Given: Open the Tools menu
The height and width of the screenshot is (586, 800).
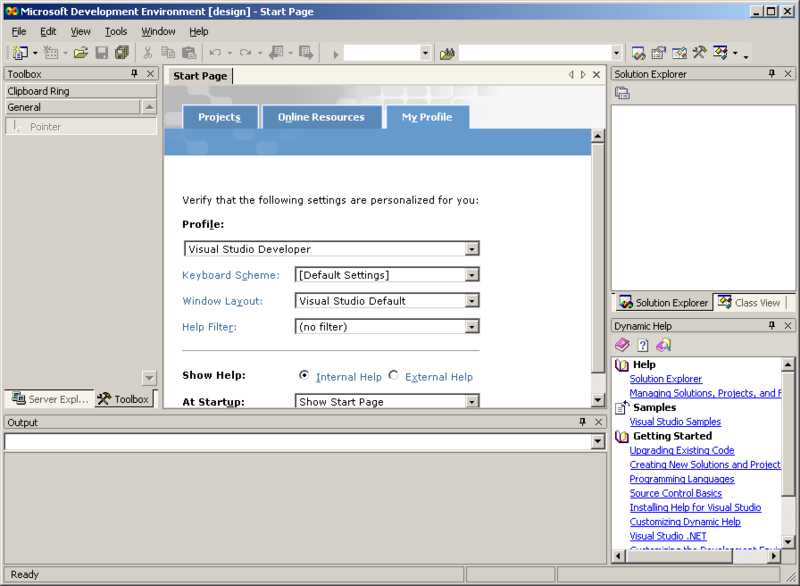Looking at the screenshot, I should point(114,31).
